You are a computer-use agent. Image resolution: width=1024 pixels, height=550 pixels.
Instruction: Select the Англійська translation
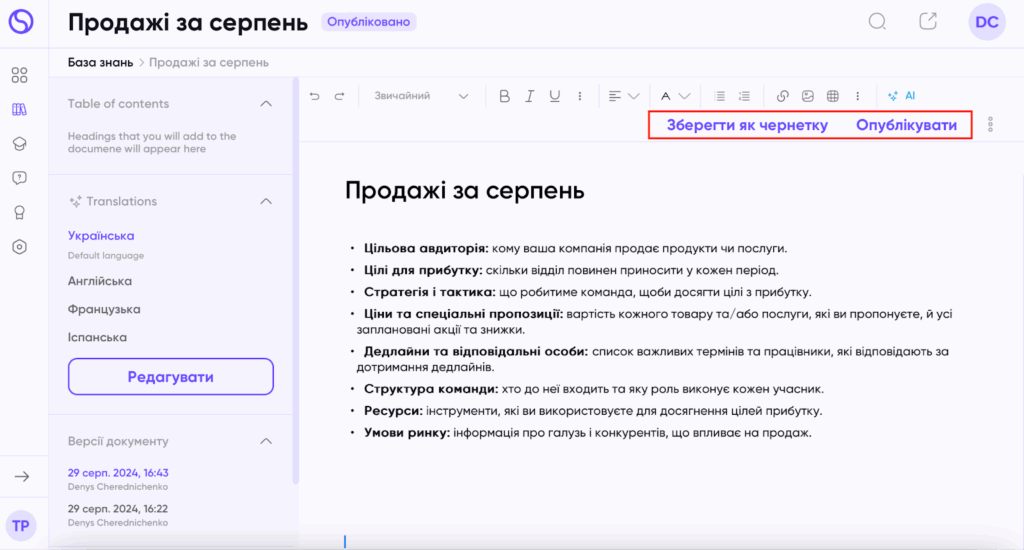tap(100, 282)
